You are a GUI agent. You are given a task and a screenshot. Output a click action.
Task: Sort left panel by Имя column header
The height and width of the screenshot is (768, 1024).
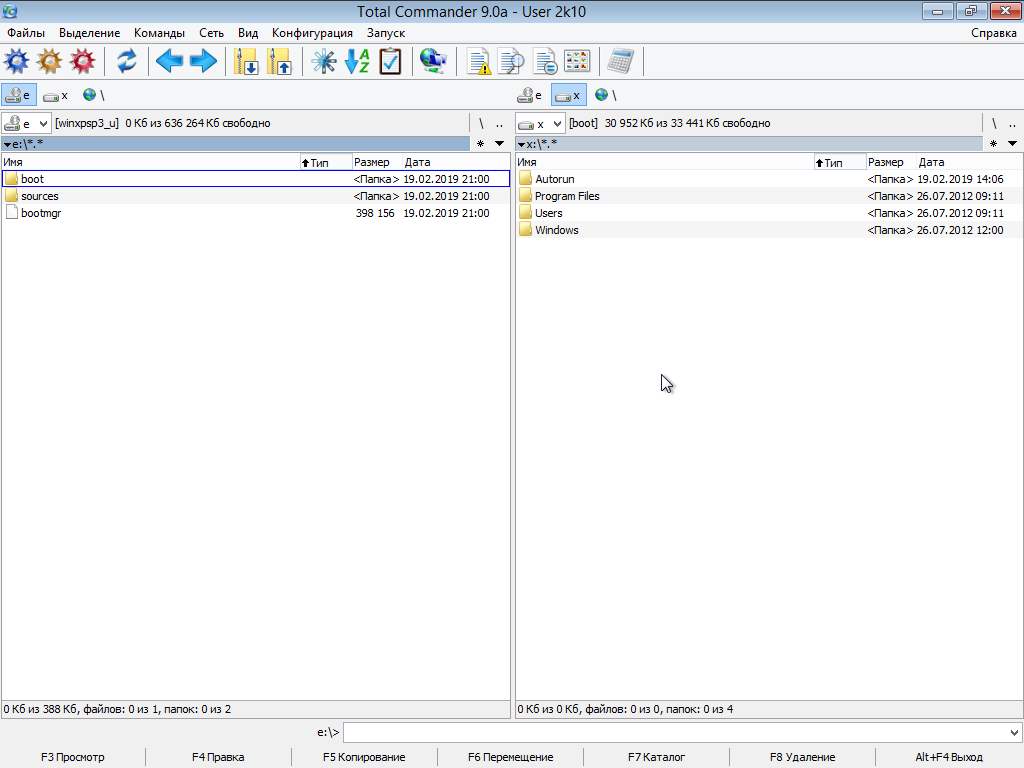tap(151, 162)
